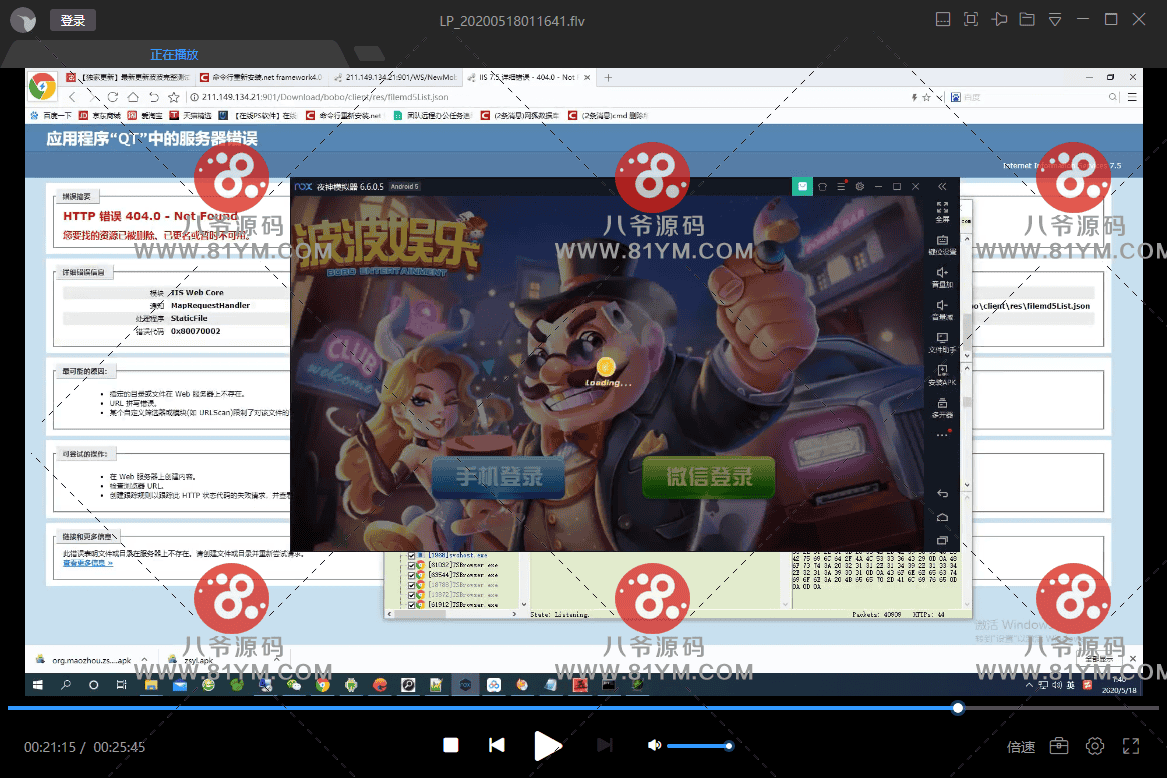Mute the player volume speaker icon

[x=654, y=745]
